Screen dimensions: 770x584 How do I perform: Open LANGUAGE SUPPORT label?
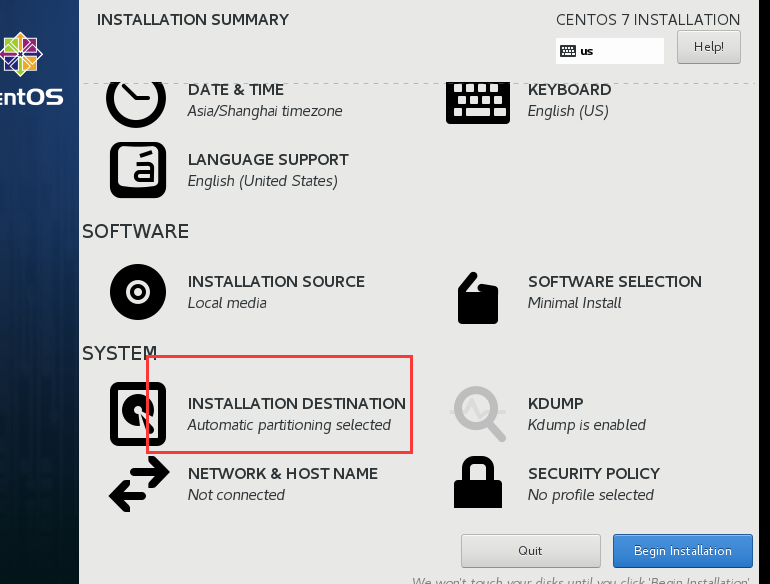click(268, 160)
